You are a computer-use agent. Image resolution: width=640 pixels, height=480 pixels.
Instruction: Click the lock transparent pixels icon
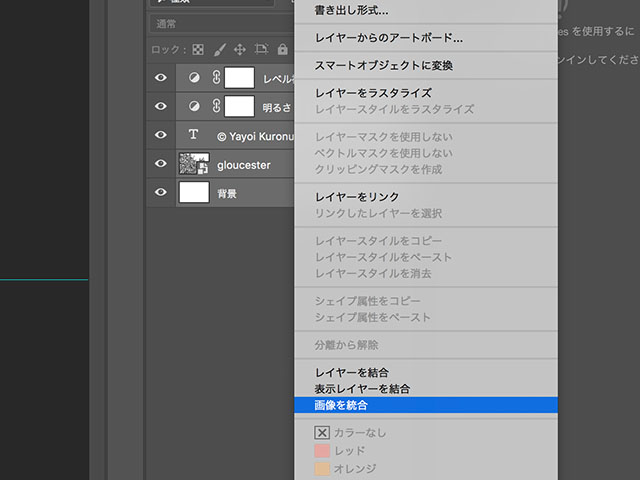click(198, 50)
